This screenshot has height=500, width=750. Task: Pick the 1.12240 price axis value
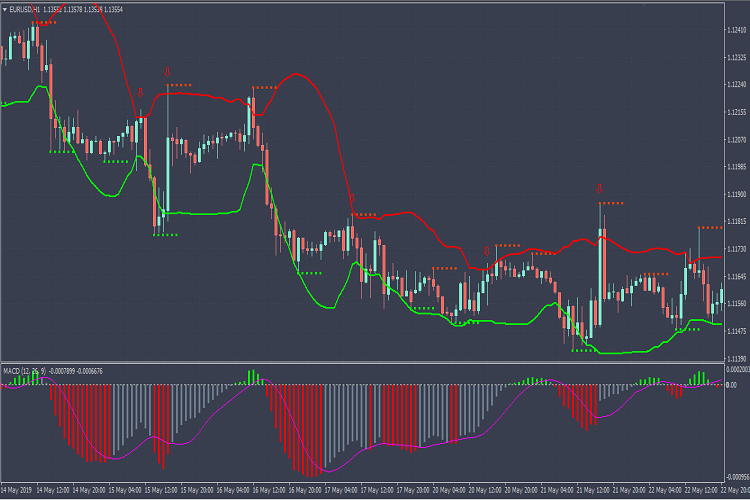737,85
